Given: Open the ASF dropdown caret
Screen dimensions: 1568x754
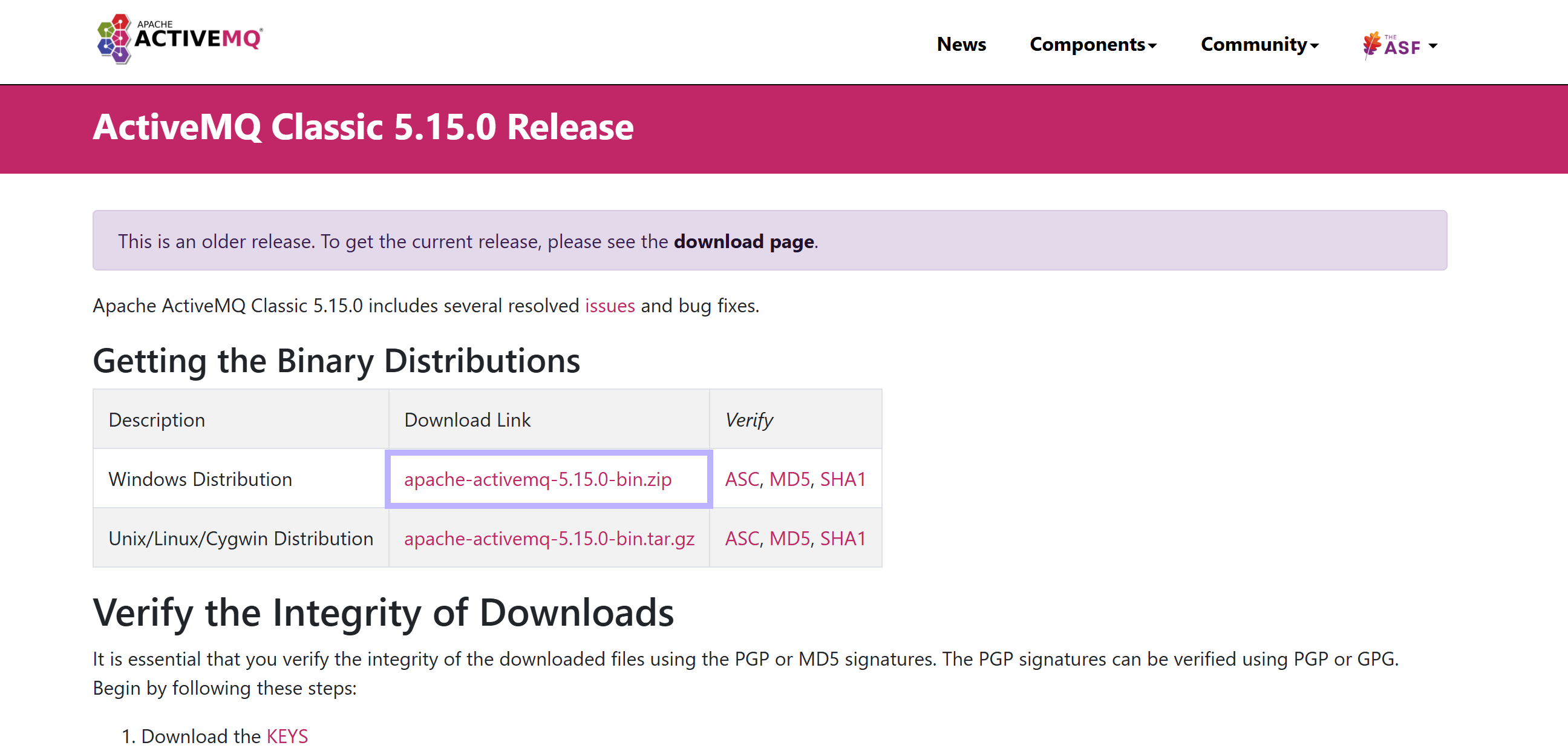Looking at the screenshot, I should tap(1432, 46).
